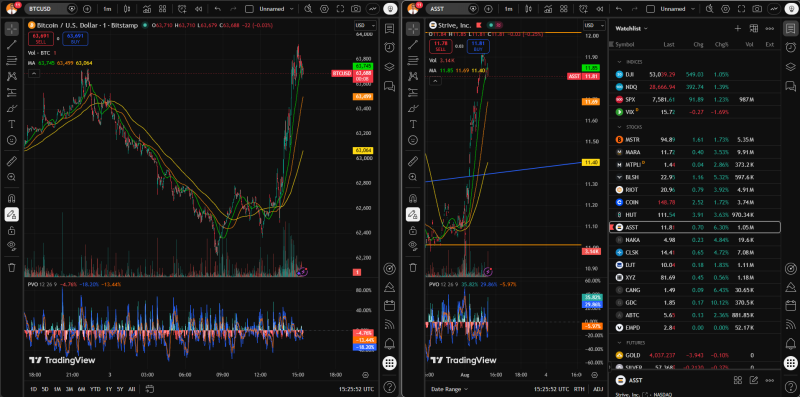
Task: Select 5D range in BTCUSD window
Action: pos(45,389)
